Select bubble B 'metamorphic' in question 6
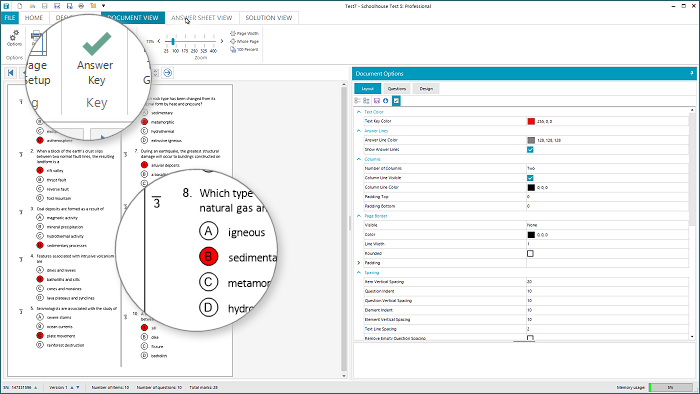Viewport: 700px width, 394px height. coord(144,122)
